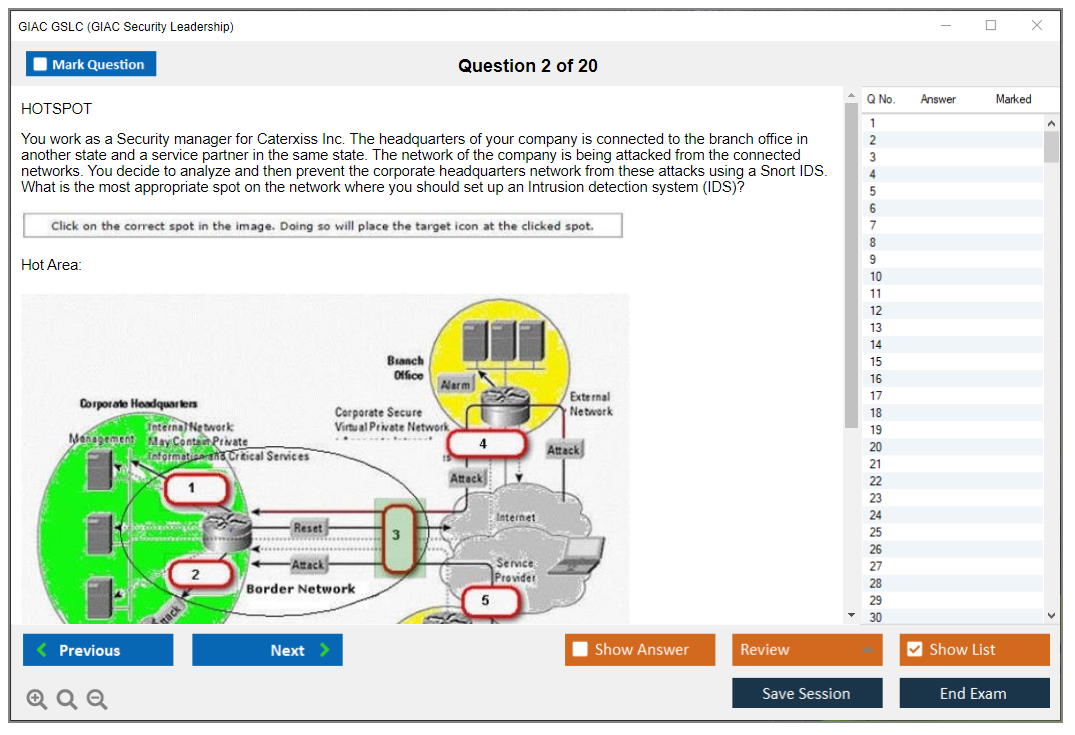Select hotspot 3 on the border network
The height and width of the screenshot is (735, 1075).
click(396, 536)
